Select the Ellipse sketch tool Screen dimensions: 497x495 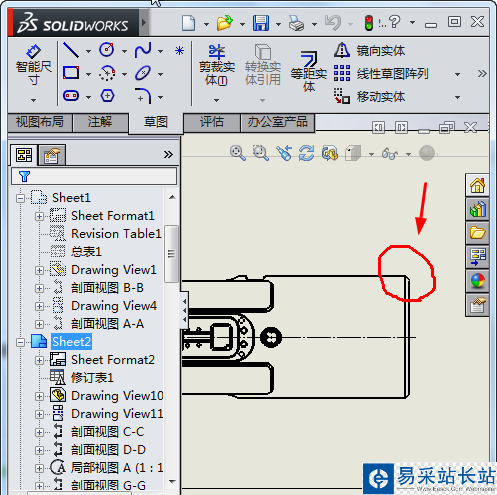point(143,73)
